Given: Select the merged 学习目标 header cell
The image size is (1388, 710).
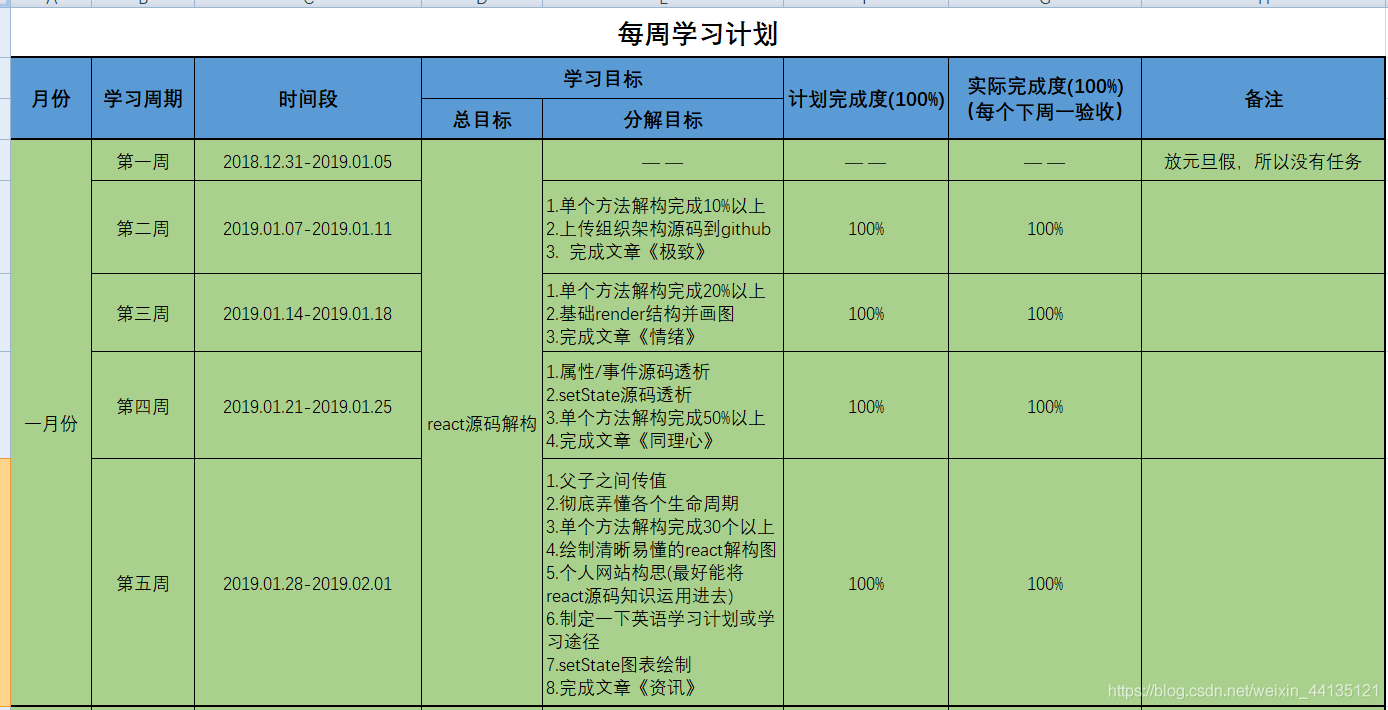Looking at the screenshot, I should tap(602, 78).
